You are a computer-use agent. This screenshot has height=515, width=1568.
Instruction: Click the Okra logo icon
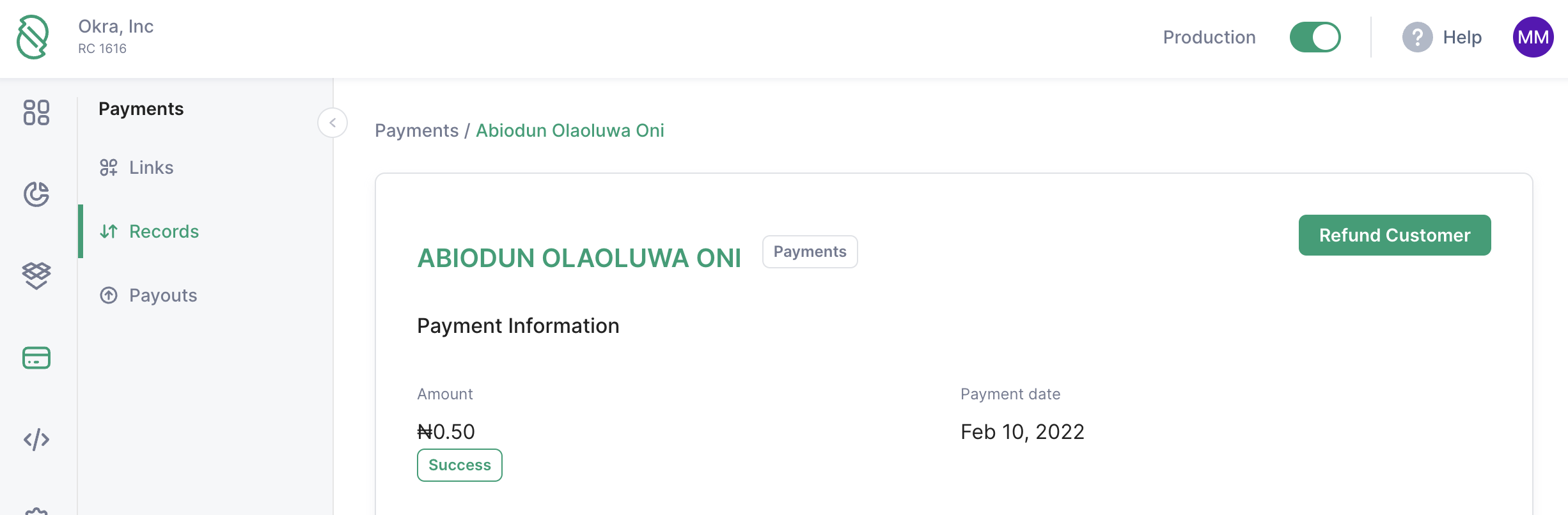(x=33, y=37)
